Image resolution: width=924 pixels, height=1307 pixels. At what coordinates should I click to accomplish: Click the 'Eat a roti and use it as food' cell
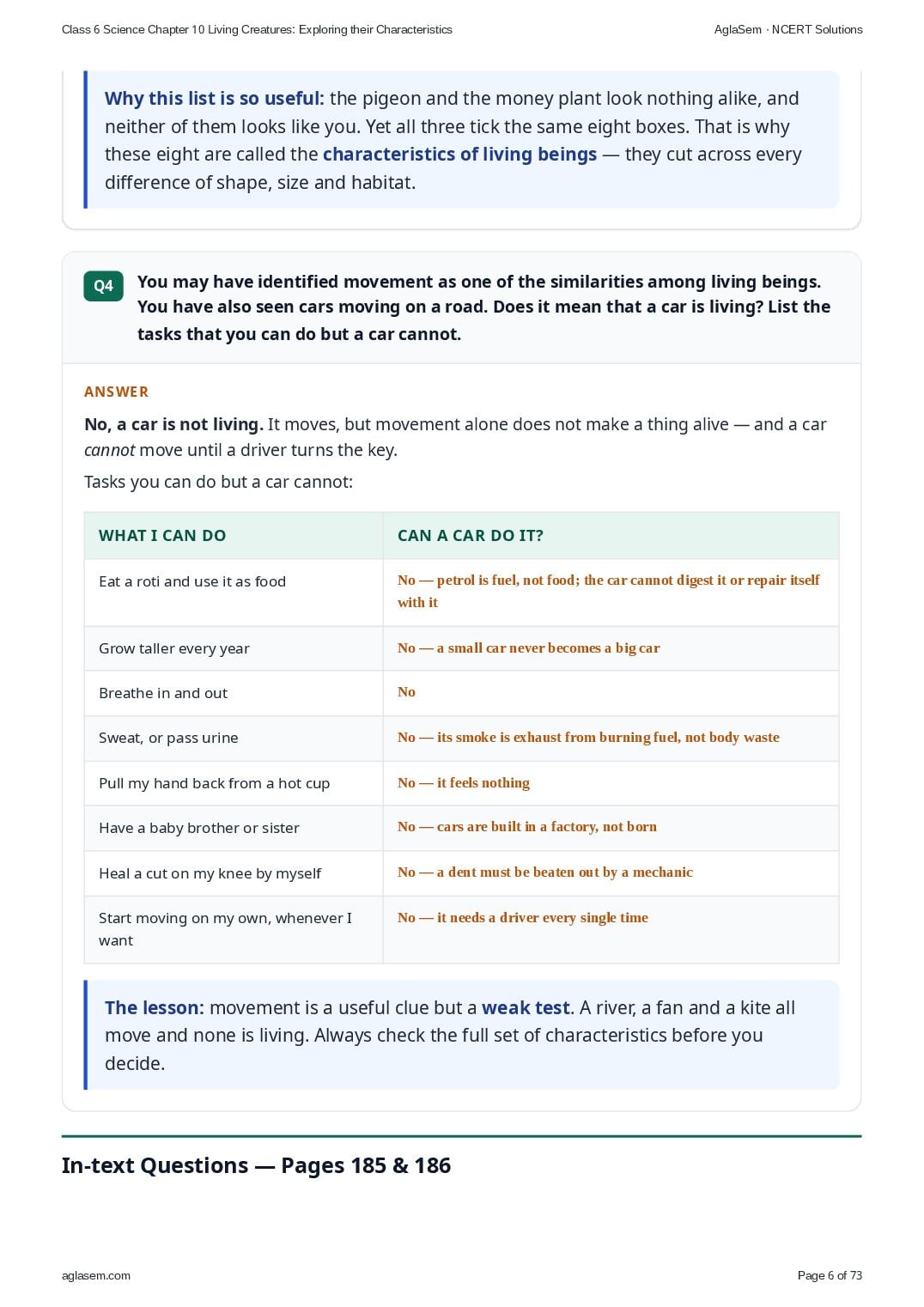click(x=234, y=593)
